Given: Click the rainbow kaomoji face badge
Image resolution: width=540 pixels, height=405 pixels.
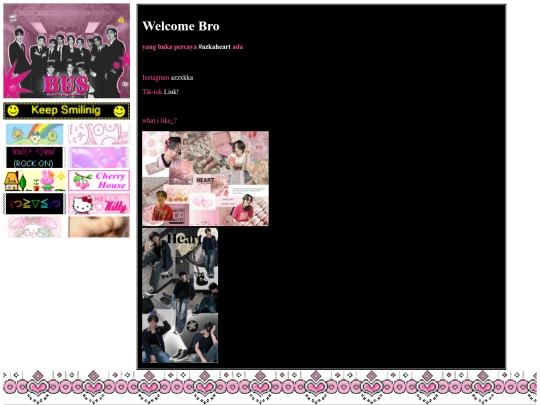Looking at the screenshot, I should pos(34,204).
